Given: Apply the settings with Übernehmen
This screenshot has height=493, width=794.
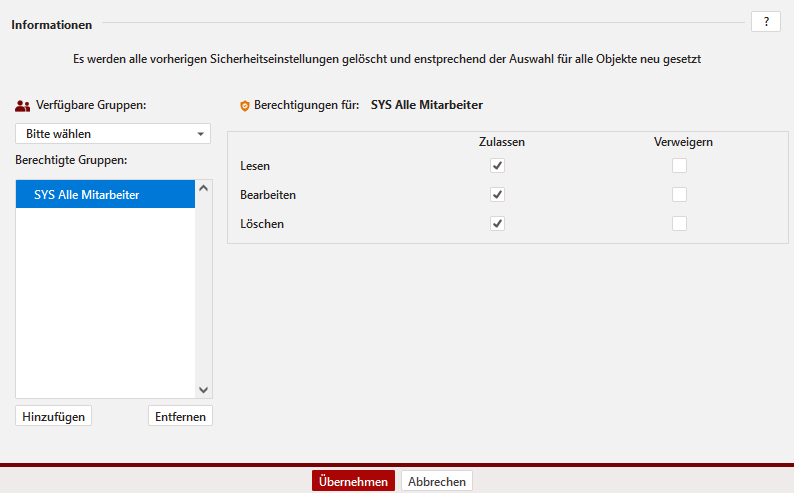Looking at the screenshot, I should coord(353,482).
